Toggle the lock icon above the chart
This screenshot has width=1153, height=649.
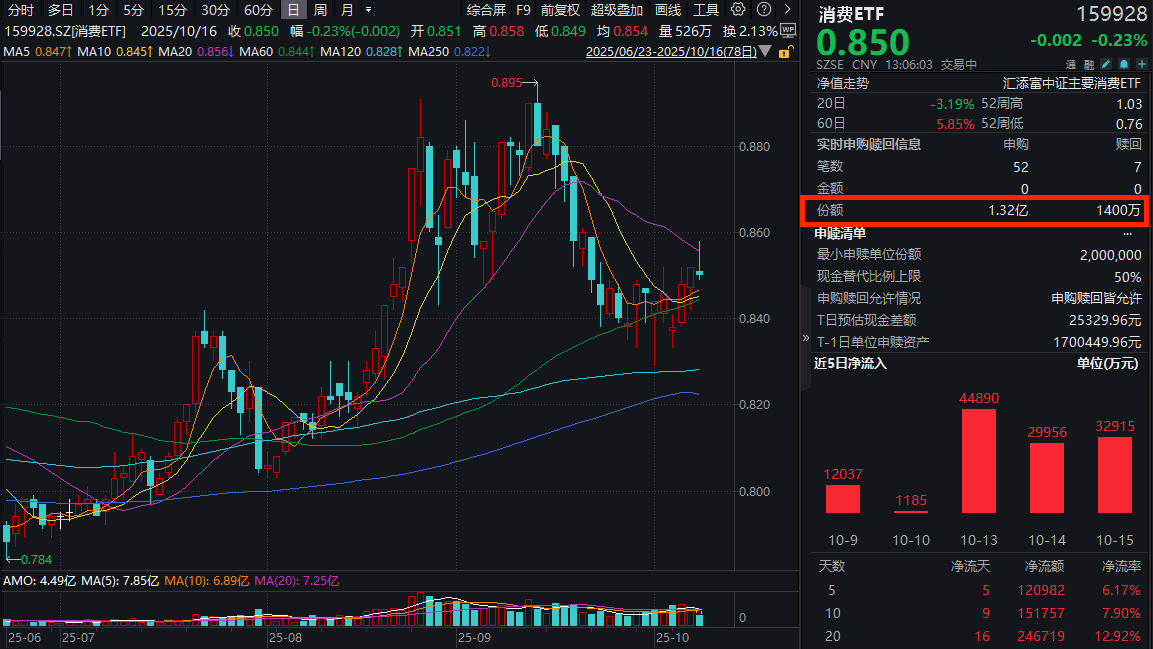785,52
